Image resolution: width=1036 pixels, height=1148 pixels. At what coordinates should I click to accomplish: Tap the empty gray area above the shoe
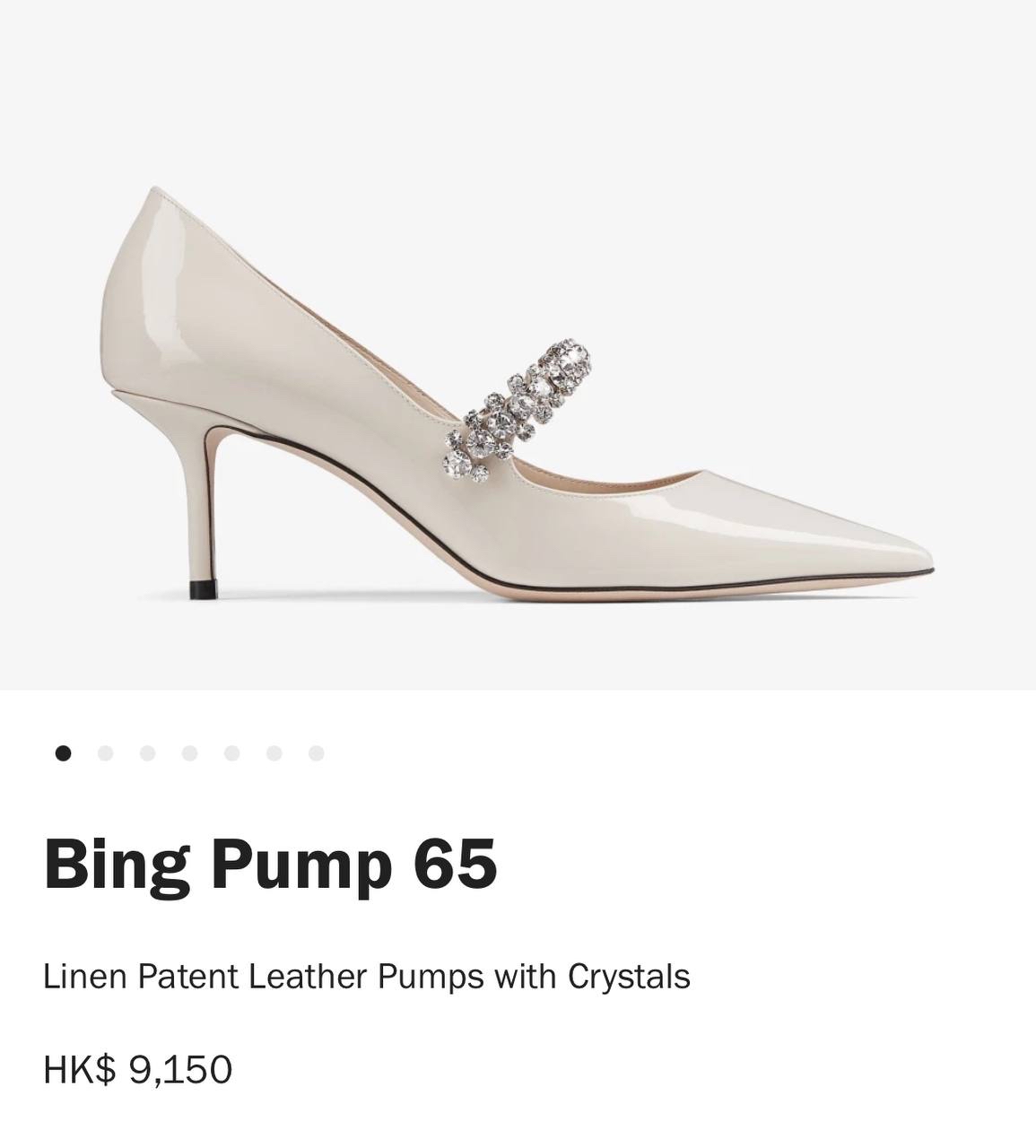click(x=518, y=90)
